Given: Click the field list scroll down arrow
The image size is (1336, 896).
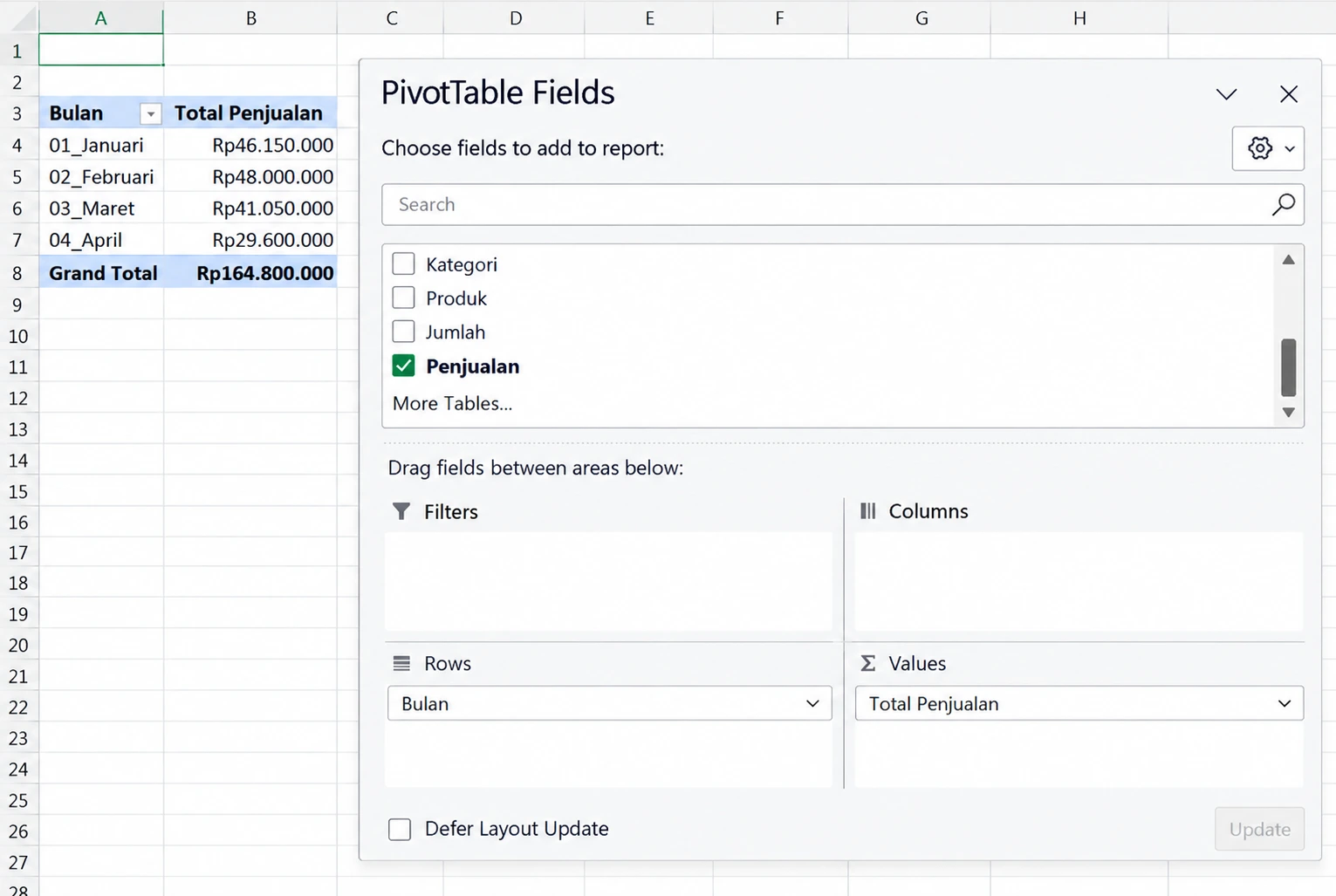Looking at the screenshot, I should click(x=1288, y=412).
